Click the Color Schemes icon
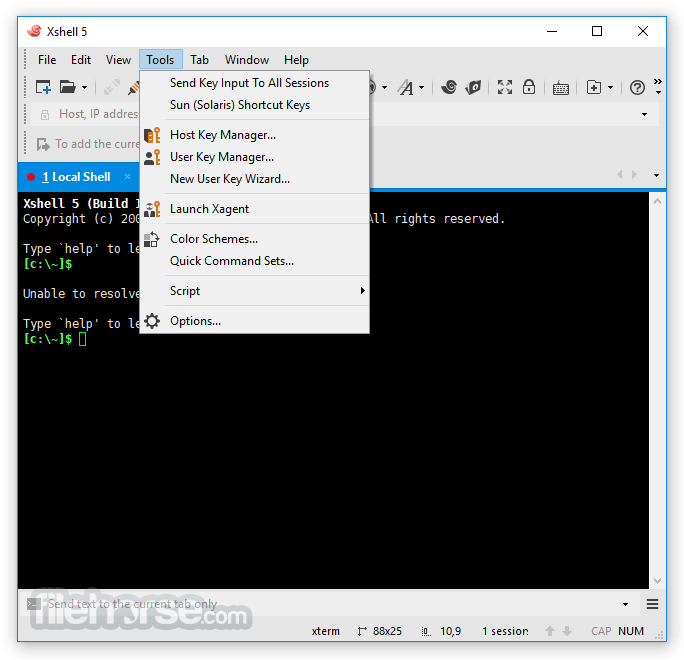Image resolution: width=684 pixels, height=660 pixels. pos(152,239)
